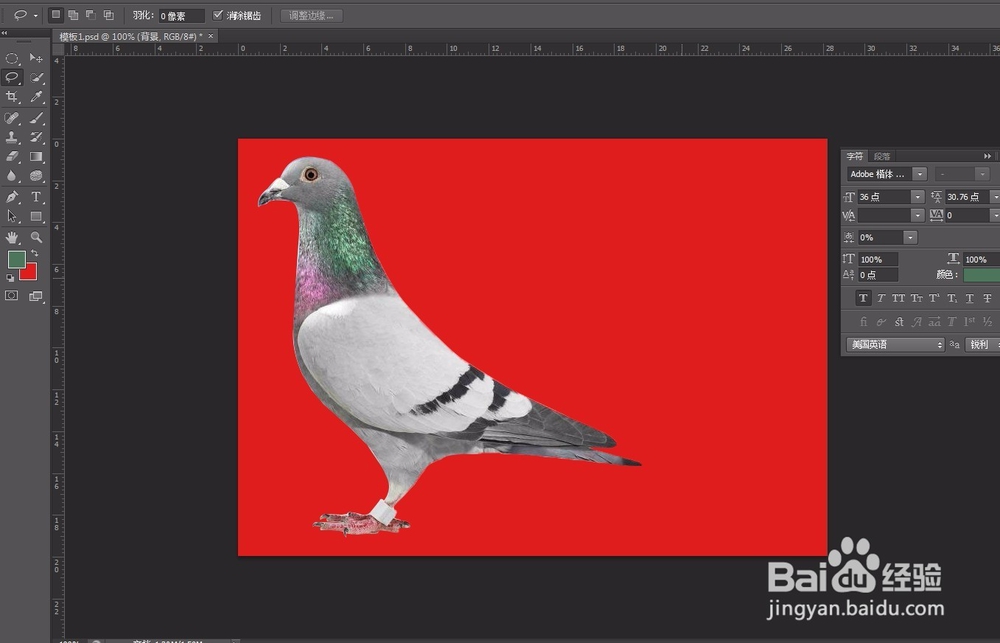
Task: Click the 调整边缘 button
Action: (x=312, y=15)
